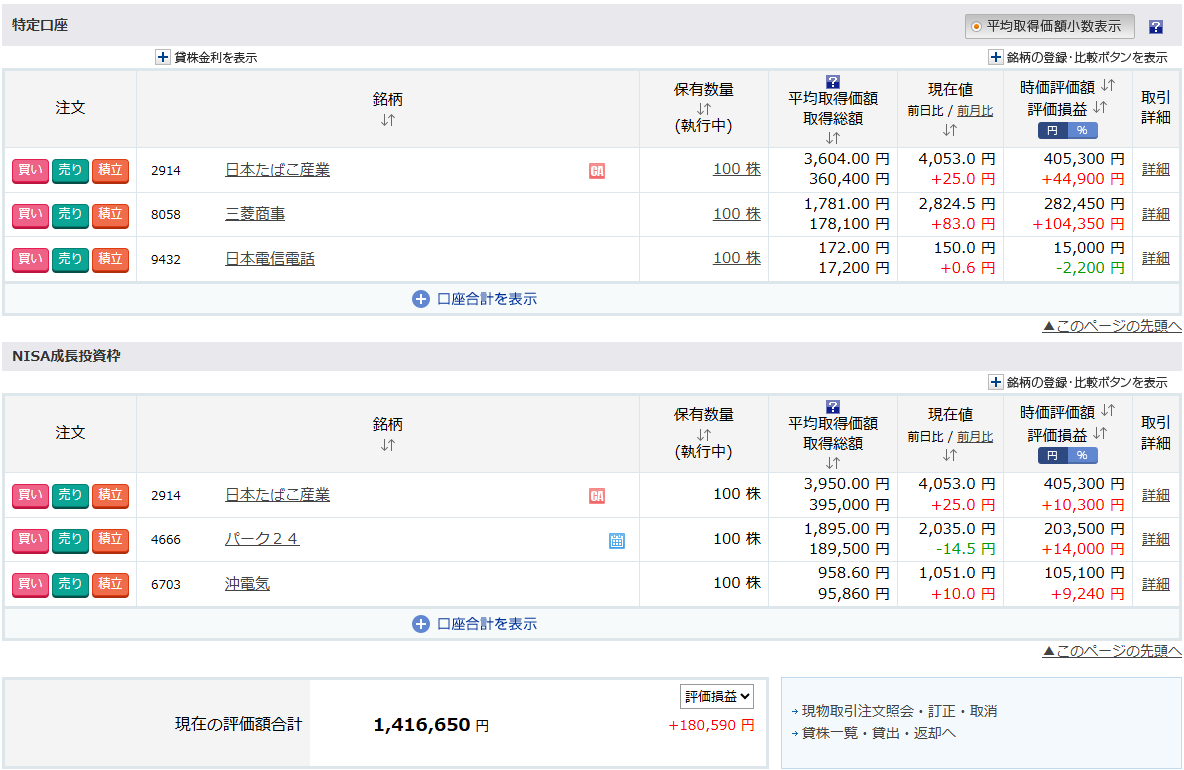The width and height of the screenshot is (1184, 770).
Task: Click 売り for 三菱商事
Action: [x=70, y=214]
